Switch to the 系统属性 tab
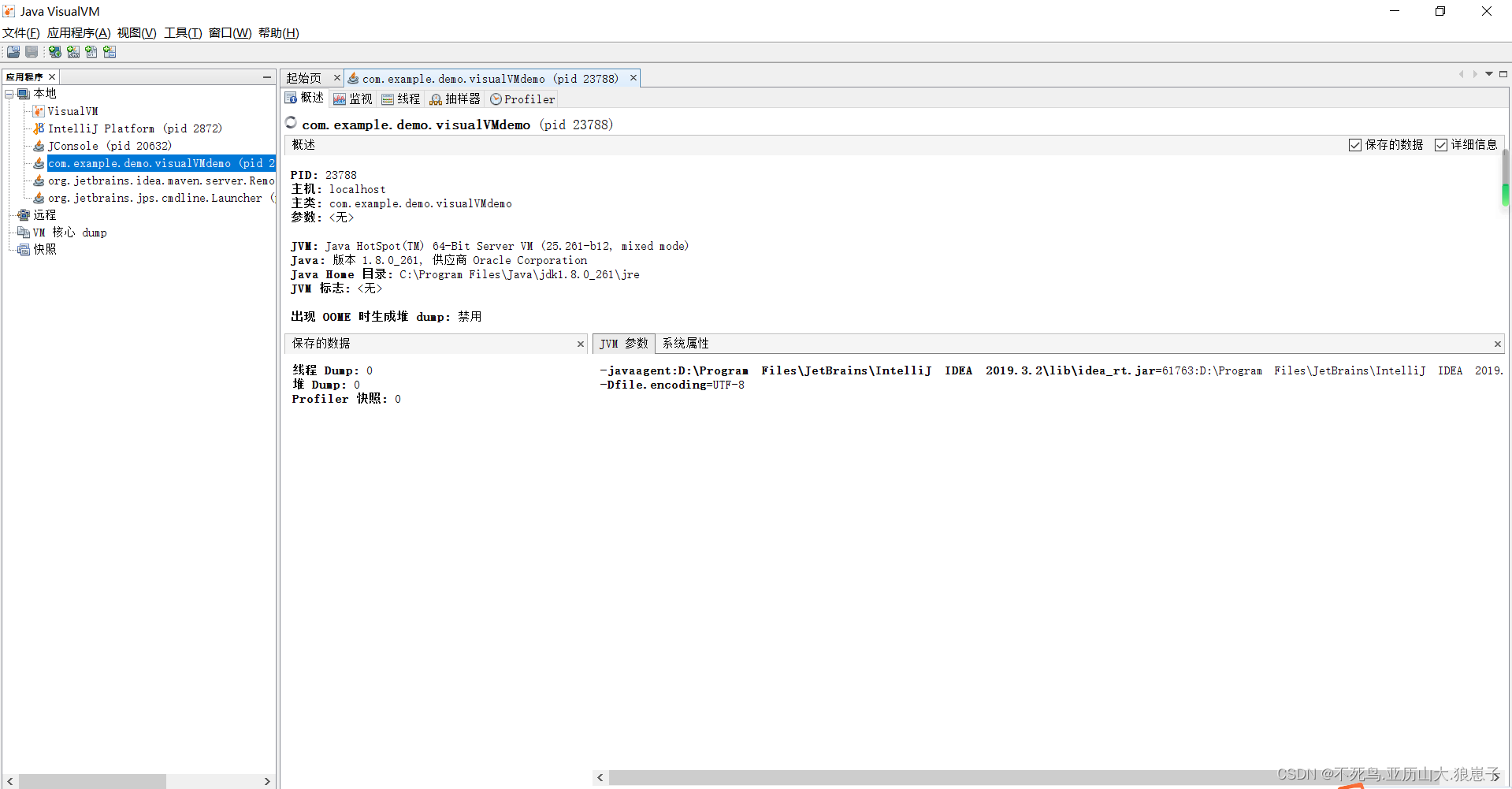 click(684, 343)
